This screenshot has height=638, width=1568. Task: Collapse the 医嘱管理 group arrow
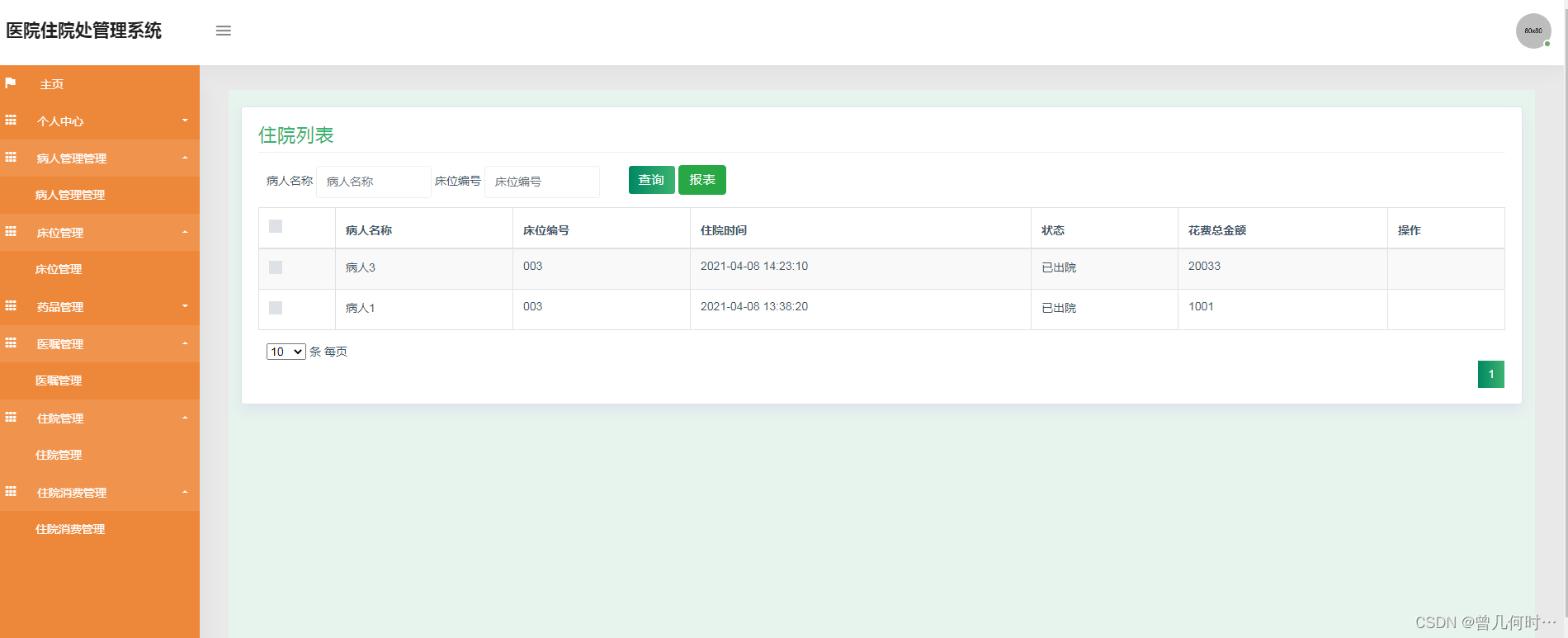point(185,343)
